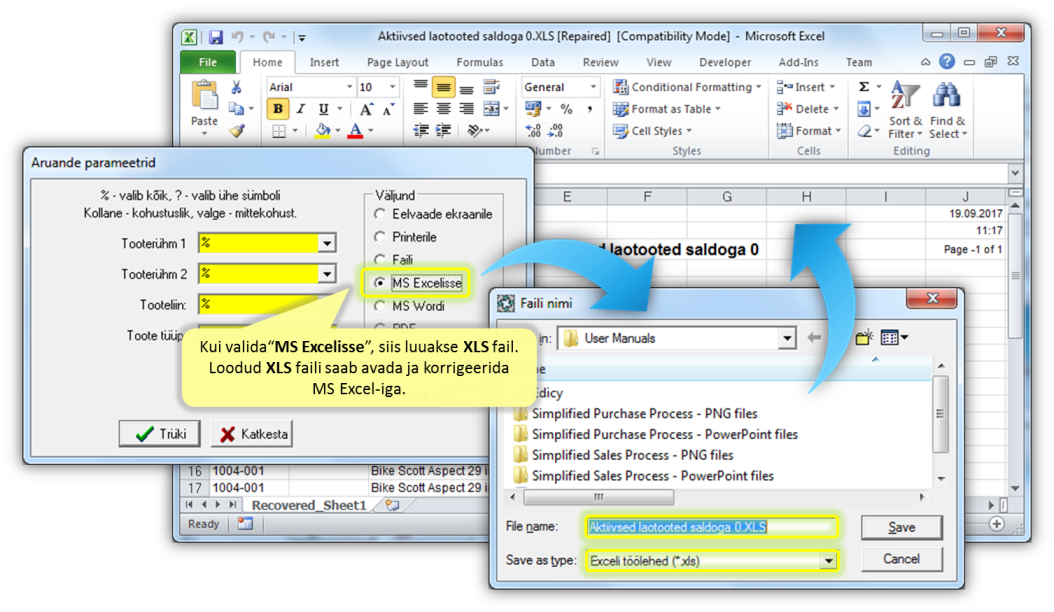Click the Trüki button
This screenshot has width=1054, height=612.
159,434
